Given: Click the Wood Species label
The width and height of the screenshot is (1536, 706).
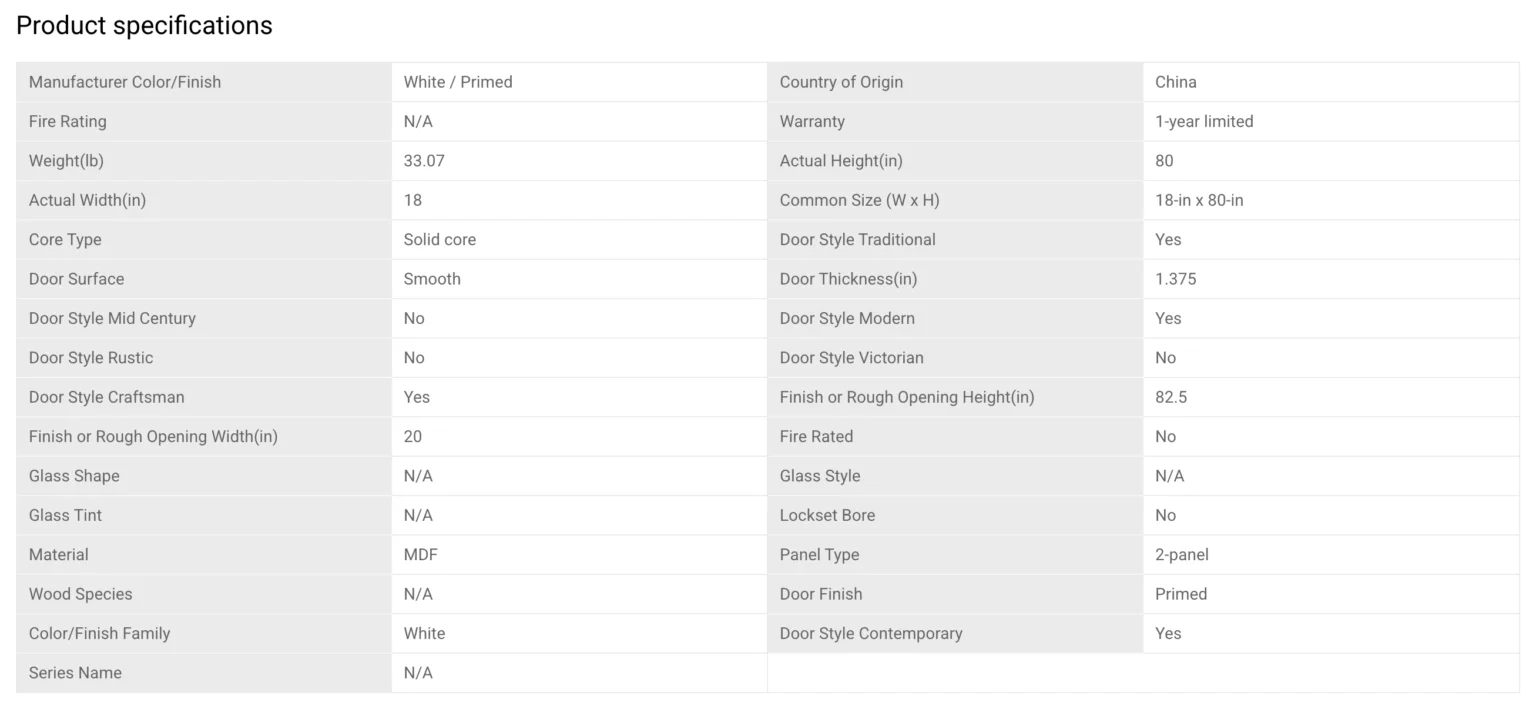Looking at the screenshot, I should point(81,594).
